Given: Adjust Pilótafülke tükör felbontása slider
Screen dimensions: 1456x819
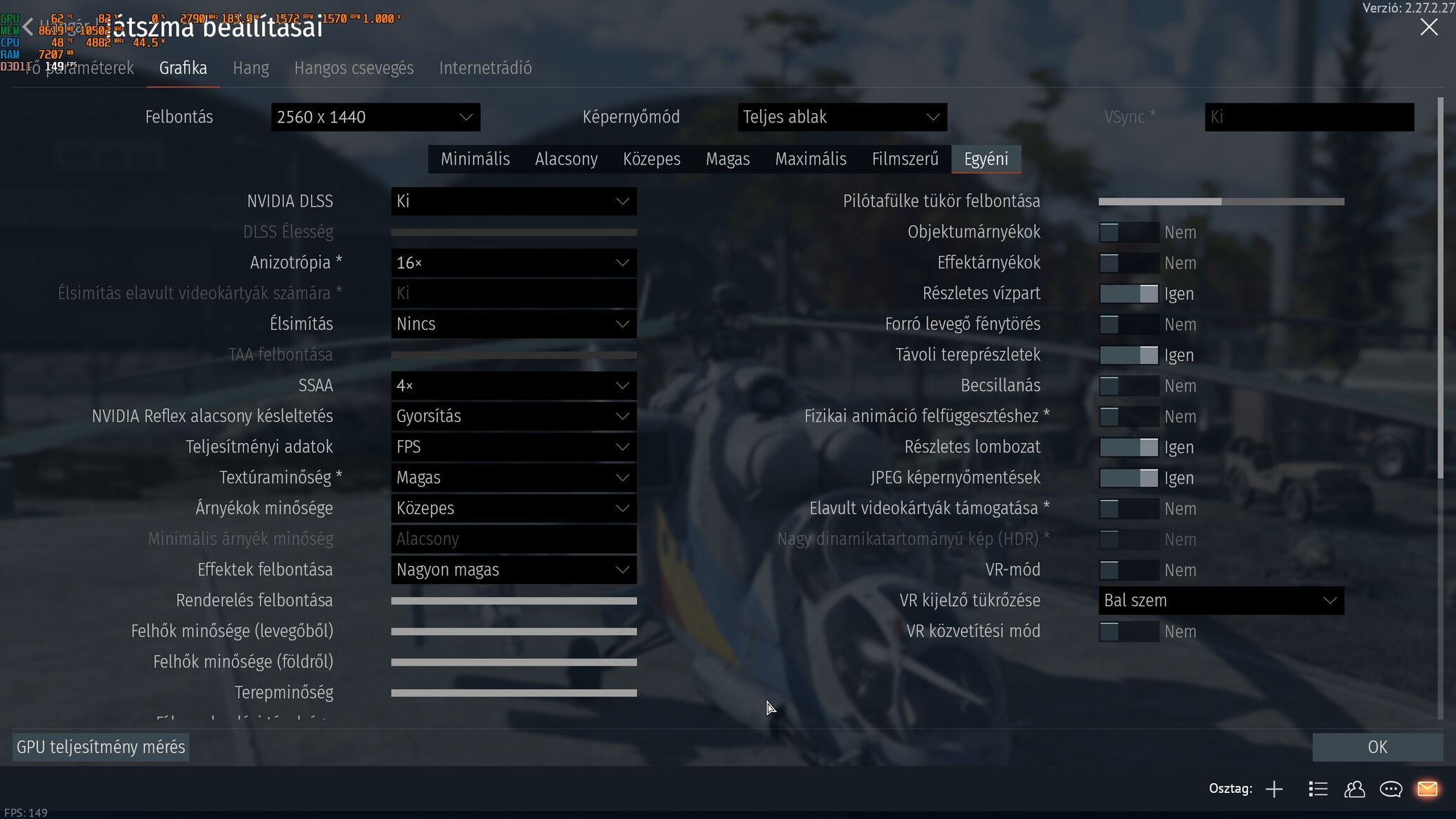Looking at the screenshot, I should point(1221,202).
